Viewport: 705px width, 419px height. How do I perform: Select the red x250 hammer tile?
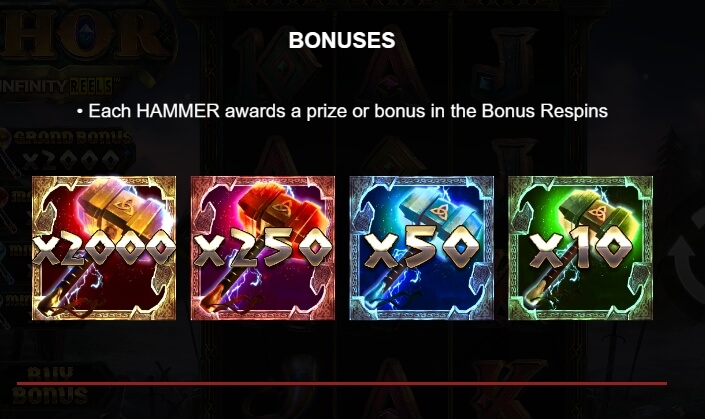[x=263, y=248]
